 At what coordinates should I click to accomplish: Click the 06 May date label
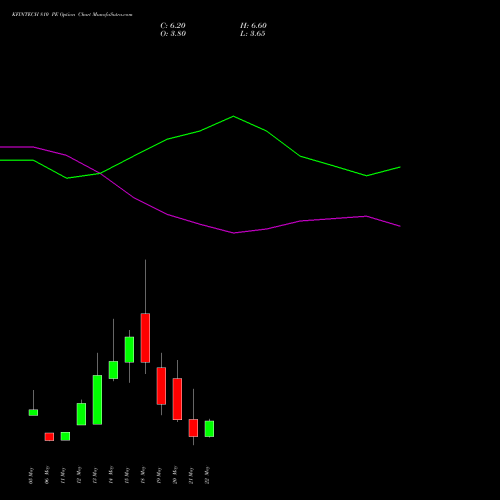[47, 475]
